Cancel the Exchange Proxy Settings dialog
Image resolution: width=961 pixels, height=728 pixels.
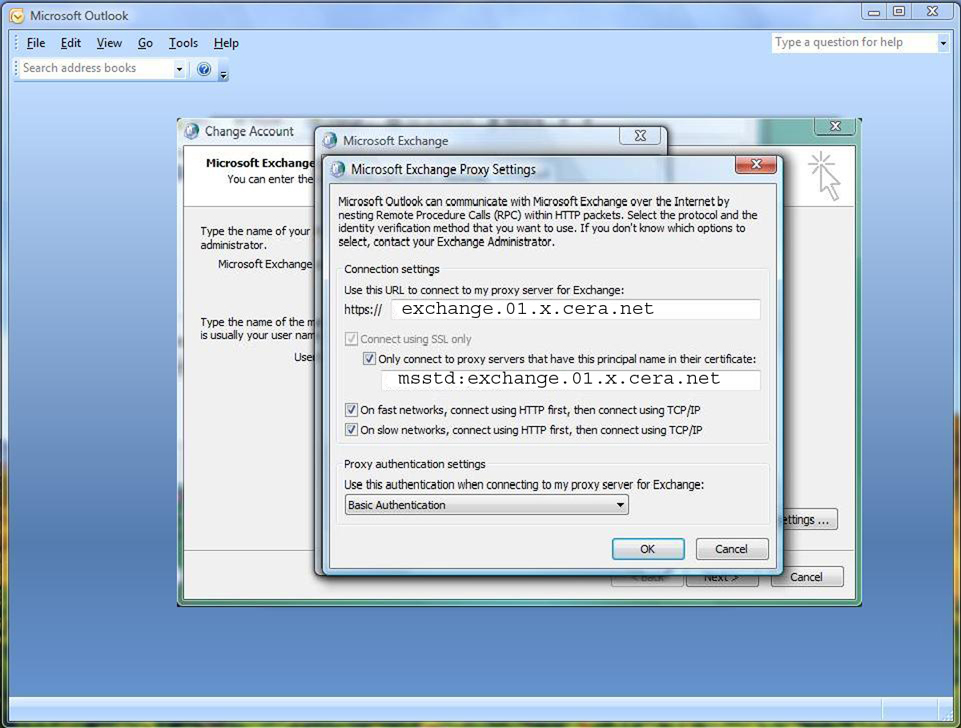click(731, 549)
